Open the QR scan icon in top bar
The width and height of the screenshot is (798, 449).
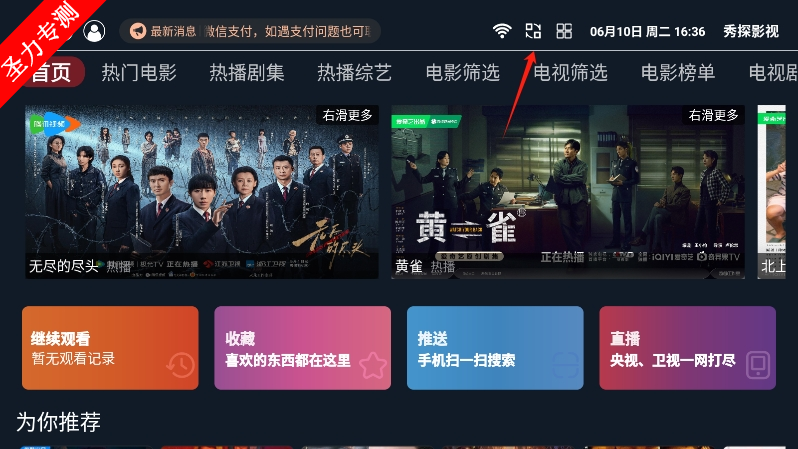point(533,31)
